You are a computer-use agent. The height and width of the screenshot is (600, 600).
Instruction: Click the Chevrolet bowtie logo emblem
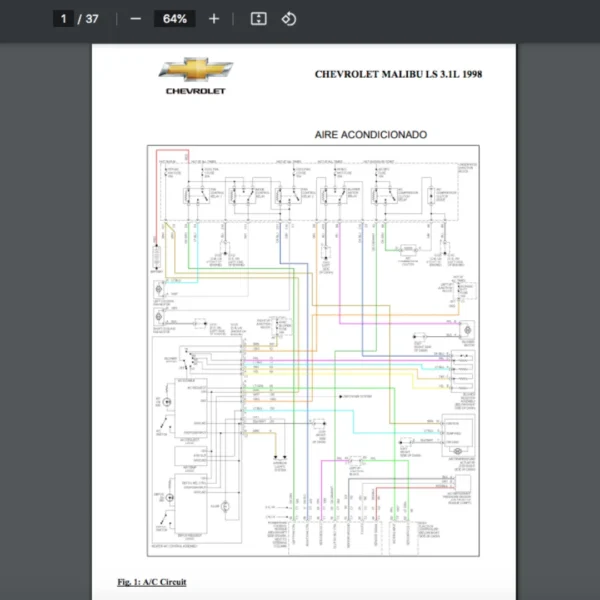[x=195, y=70]
